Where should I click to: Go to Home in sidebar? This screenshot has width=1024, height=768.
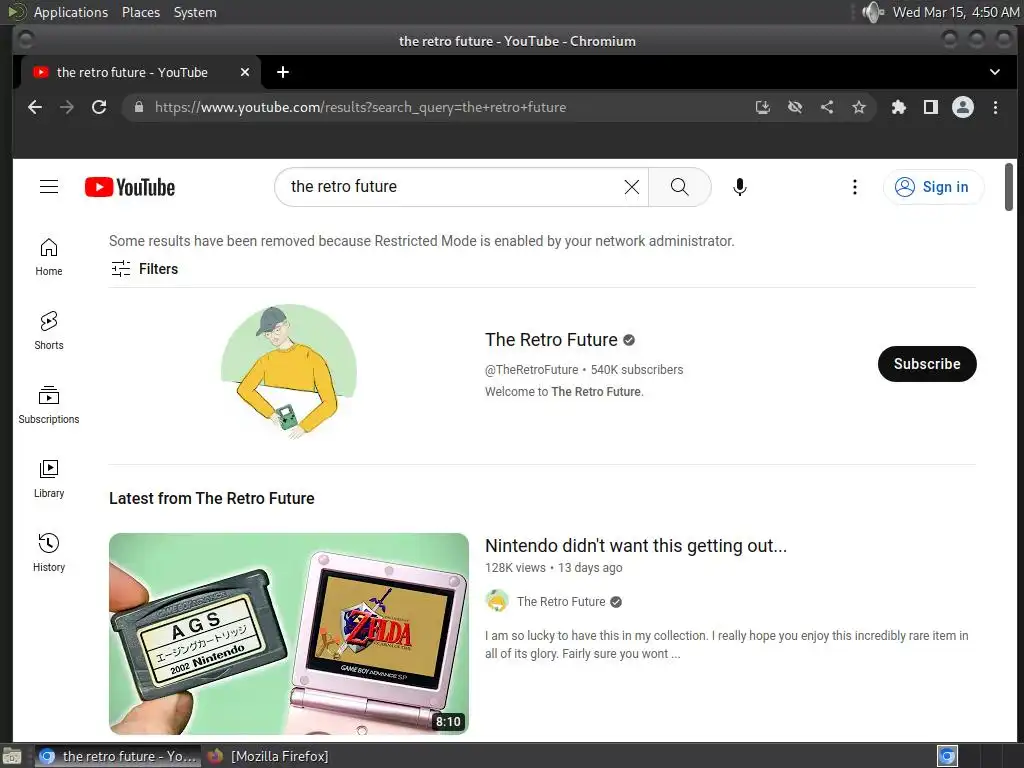49,257
